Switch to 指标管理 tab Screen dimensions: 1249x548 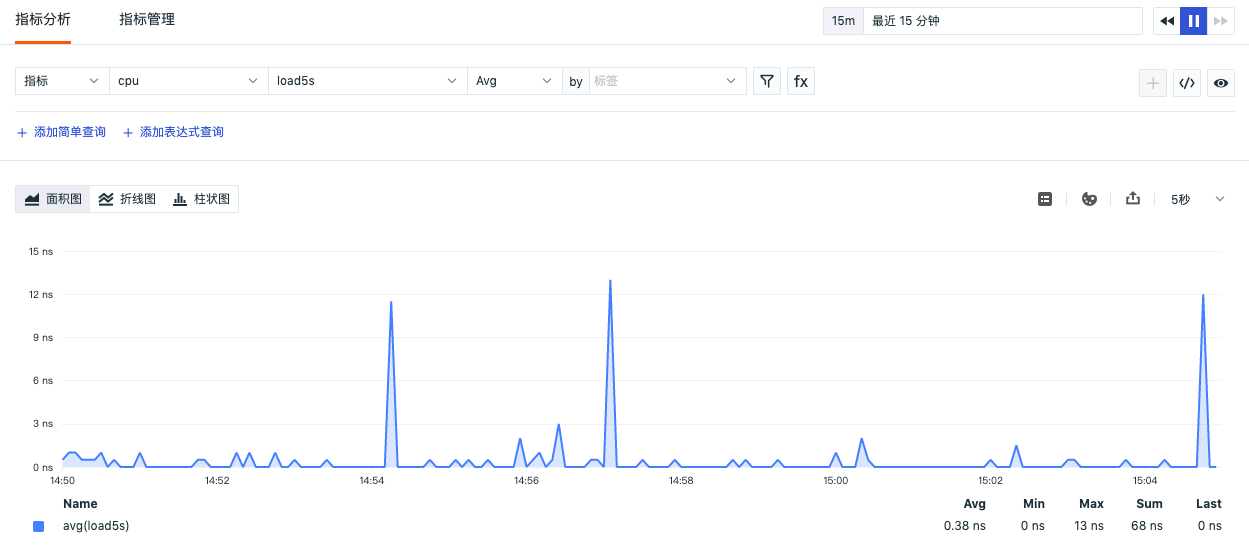coord(147,19)
